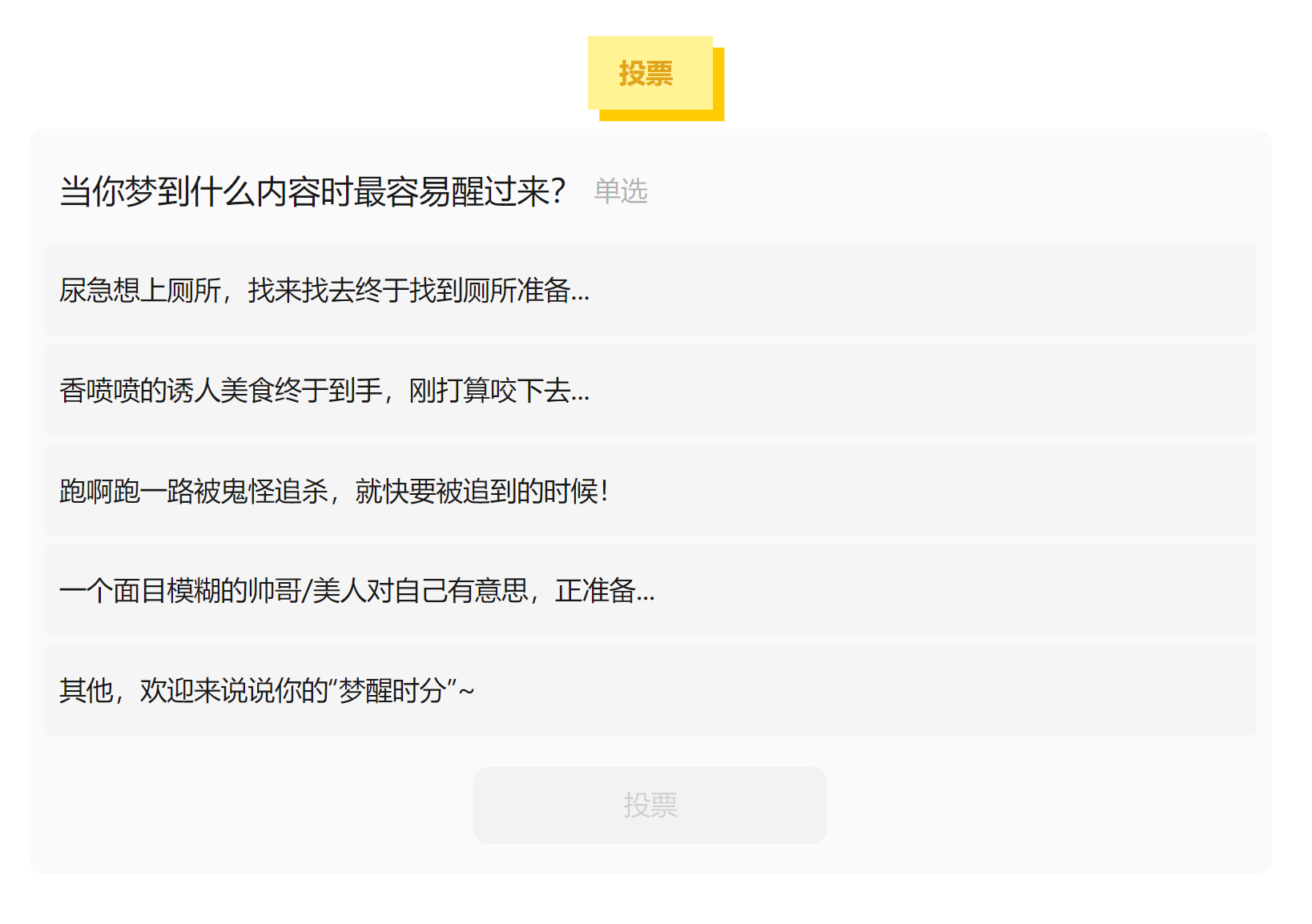Click the question mark ending the poll title
Viewport: 1312px width, 924px height.
[x=558, y=192]
